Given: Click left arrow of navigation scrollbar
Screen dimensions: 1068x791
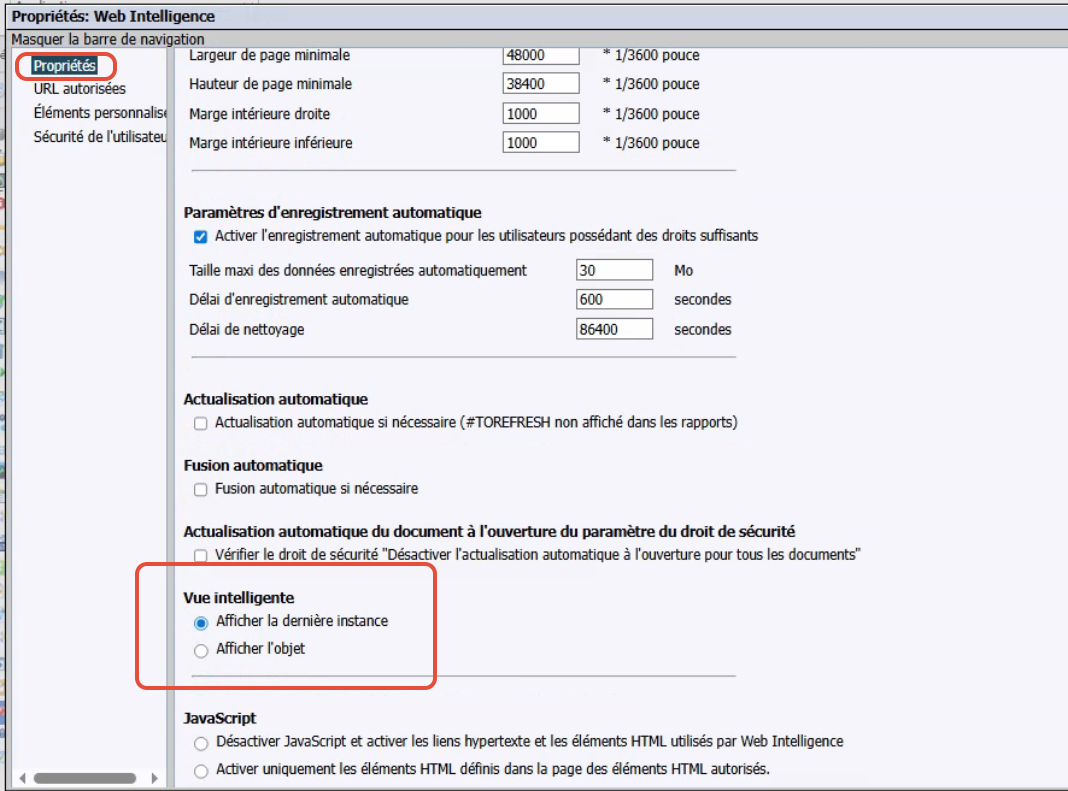Looking at the screenshot, I should 22,778.
